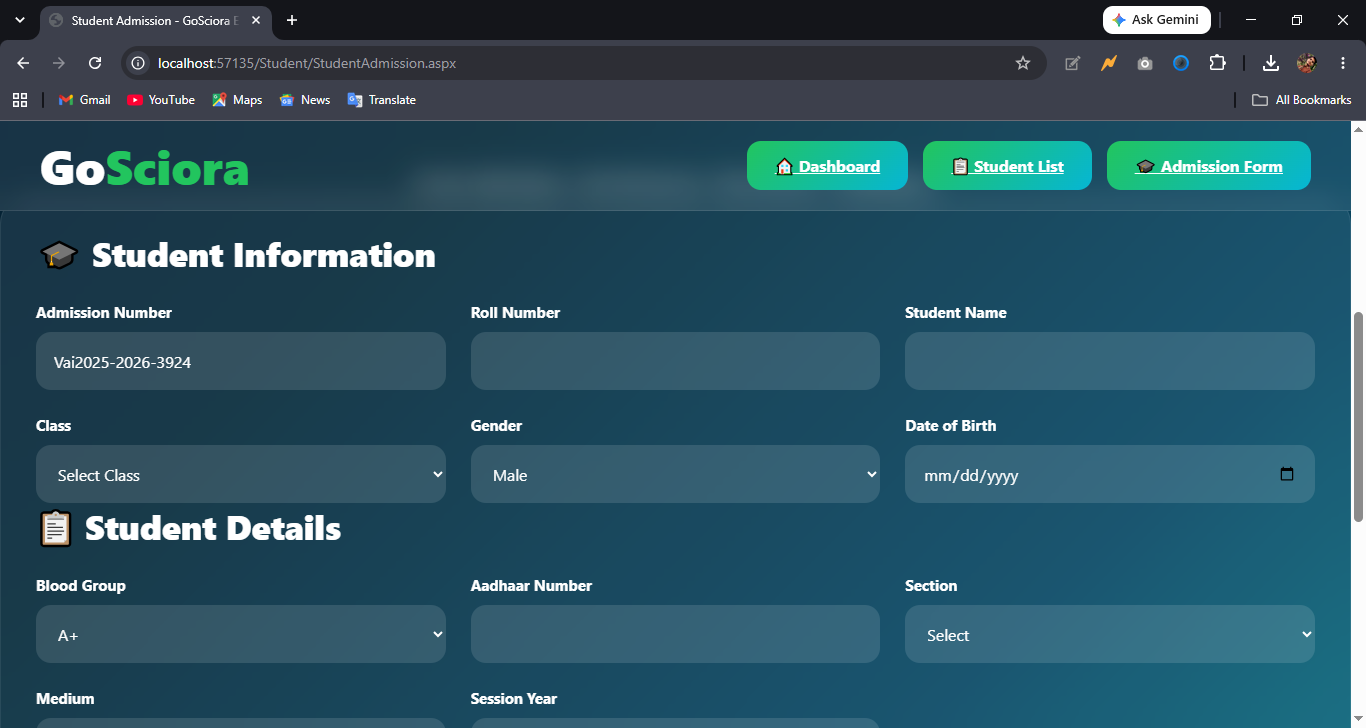
Task: Reload the Student Admission page
Action: coord(95,63)
